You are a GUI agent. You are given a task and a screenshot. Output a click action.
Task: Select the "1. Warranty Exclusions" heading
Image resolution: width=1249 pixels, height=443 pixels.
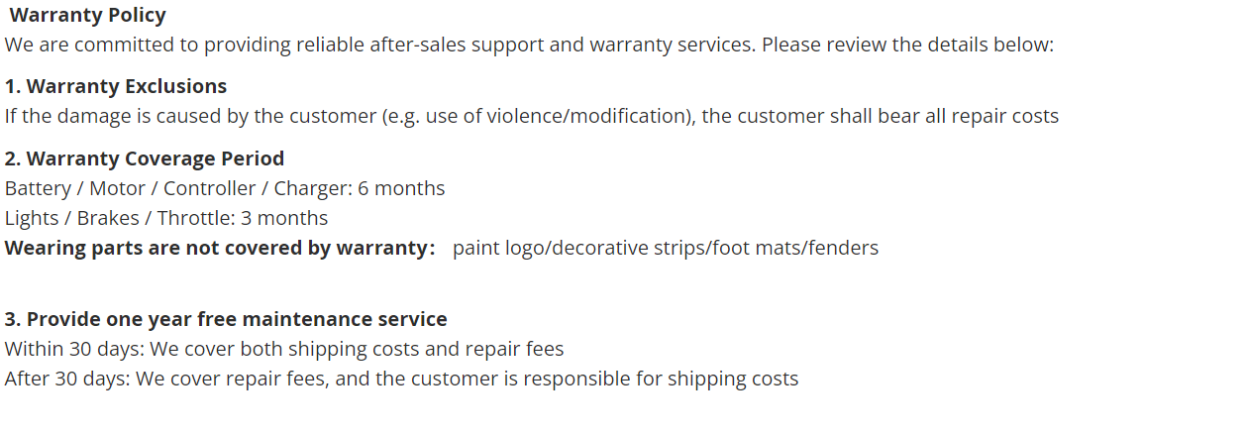(x=116, y=86)
